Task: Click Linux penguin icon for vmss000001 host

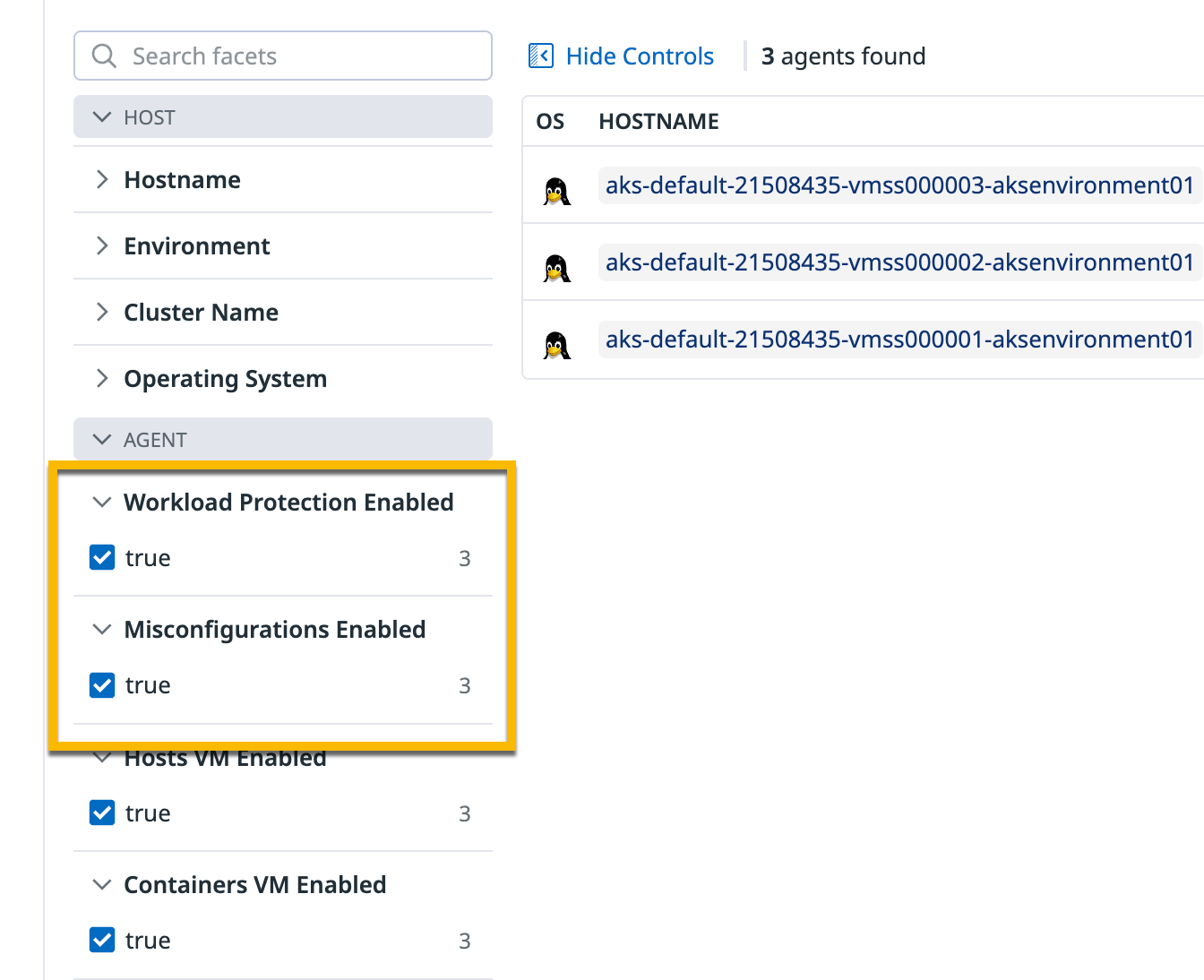Action: coord(556,345)
